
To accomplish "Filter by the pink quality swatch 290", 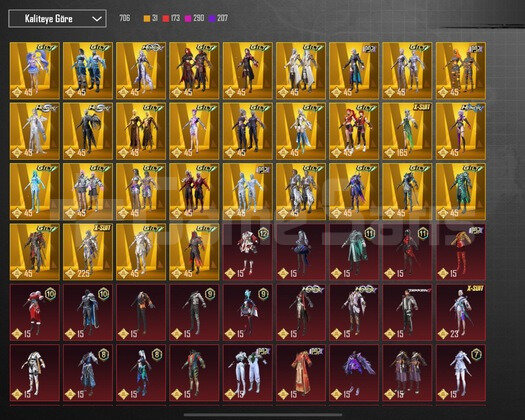I will (194, 18).
